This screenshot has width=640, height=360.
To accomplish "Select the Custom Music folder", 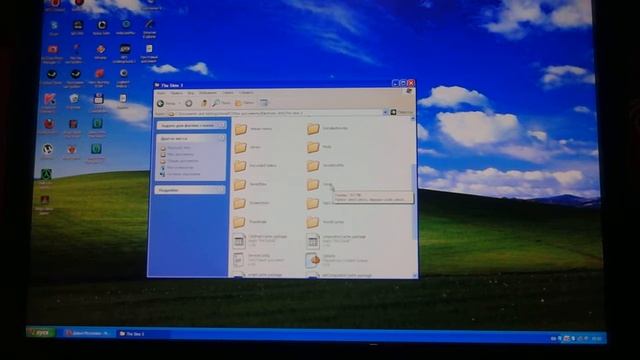I will pyautogui.click(x=253, y=129).
